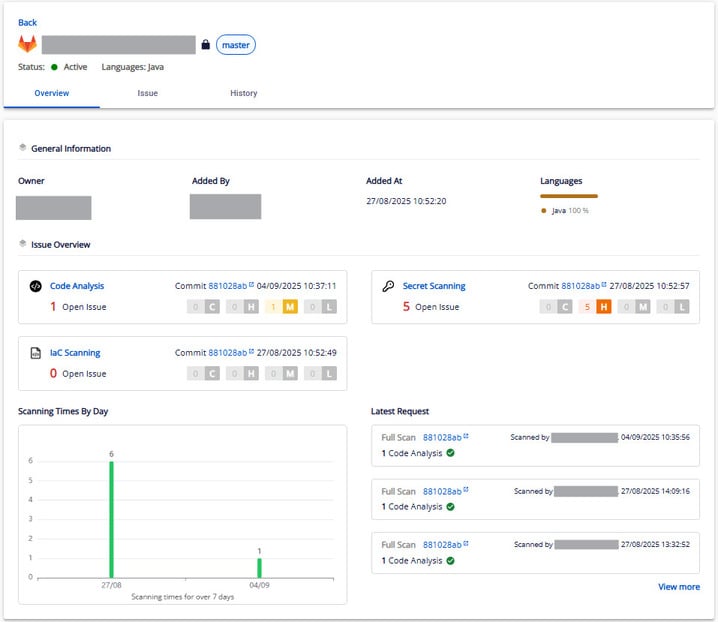
Task: Switch to the Issue tab
Action: (x=147, y=93)
